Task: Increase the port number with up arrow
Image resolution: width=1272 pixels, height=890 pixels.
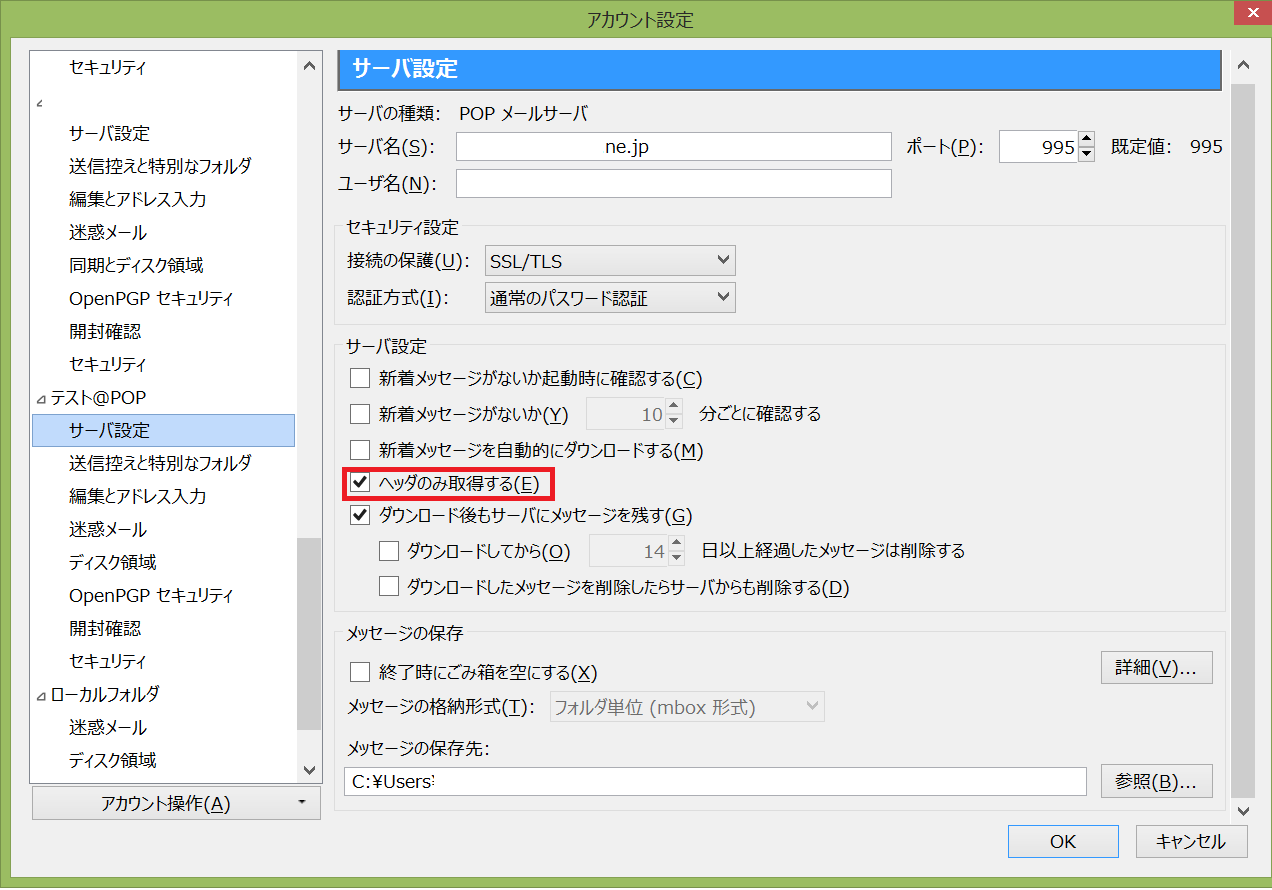Action: (x=1087, y=140)
